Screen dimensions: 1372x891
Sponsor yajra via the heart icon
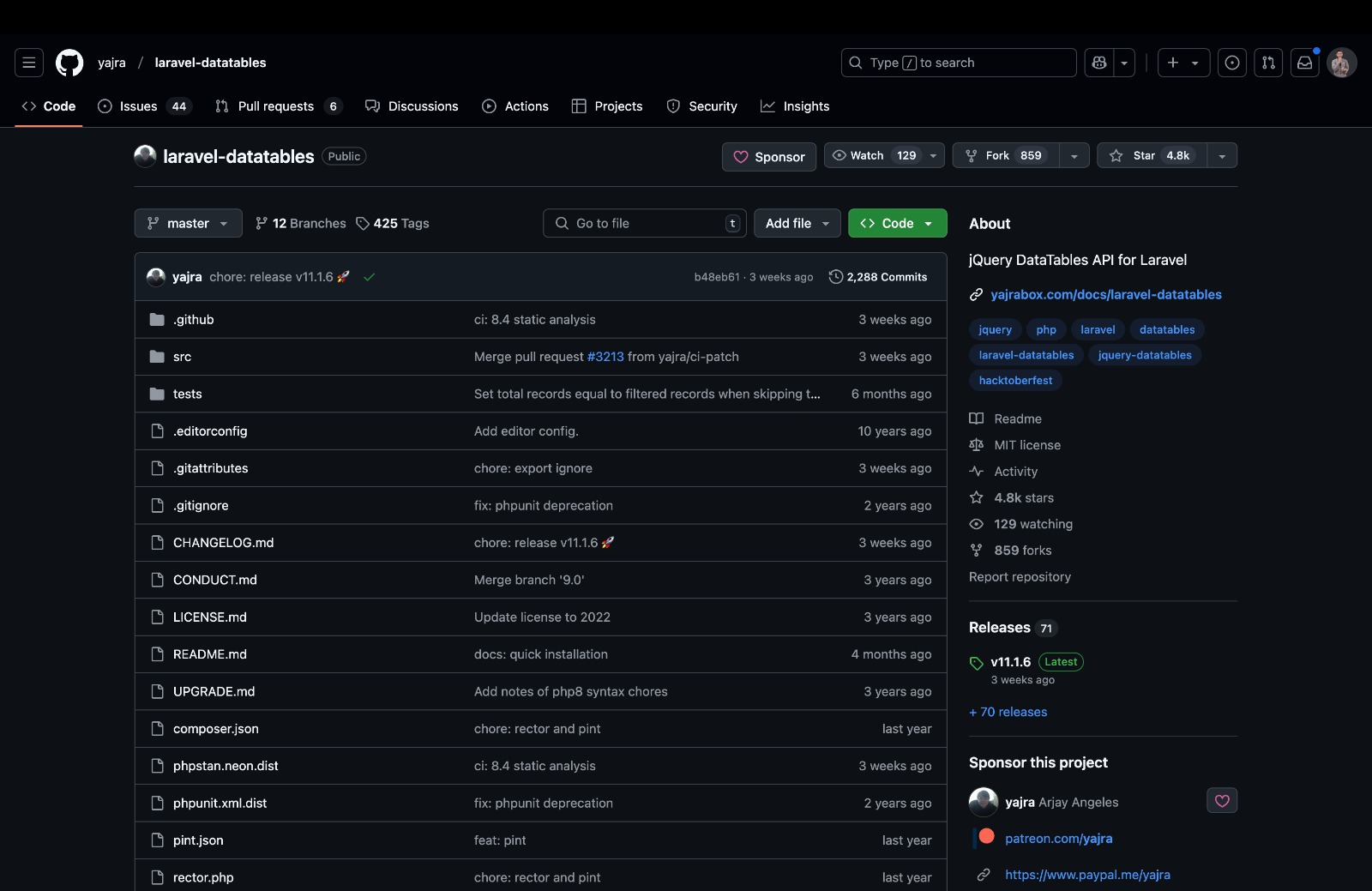pos(1222,800)
